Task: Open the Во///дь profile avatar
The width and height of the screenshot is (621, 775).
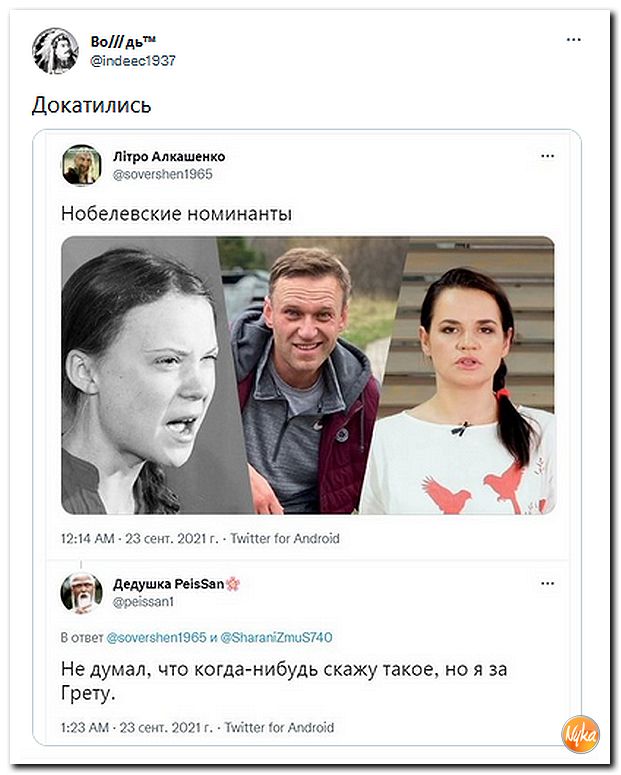Action: (55, 50)
